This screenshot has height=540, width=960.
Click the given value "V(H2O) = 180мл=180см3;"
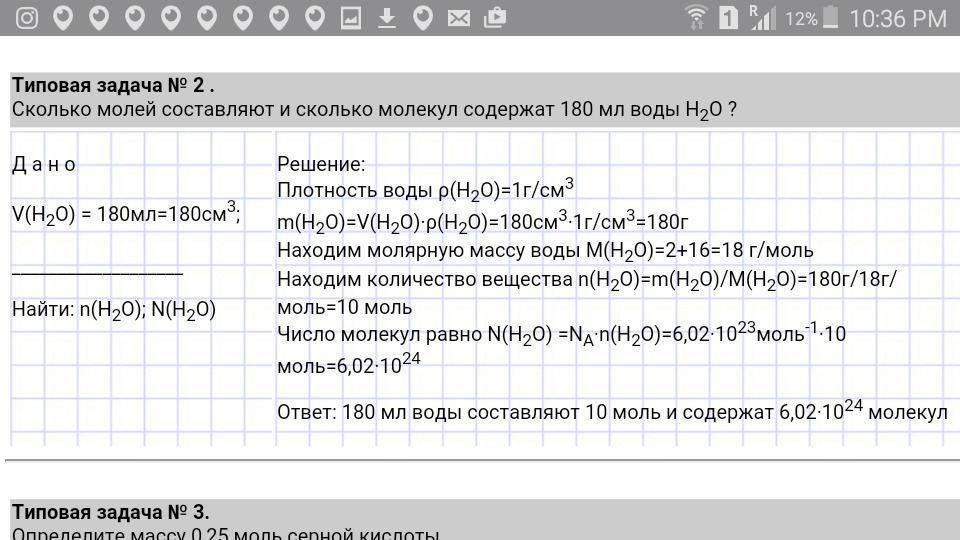[x=126, y=214]
